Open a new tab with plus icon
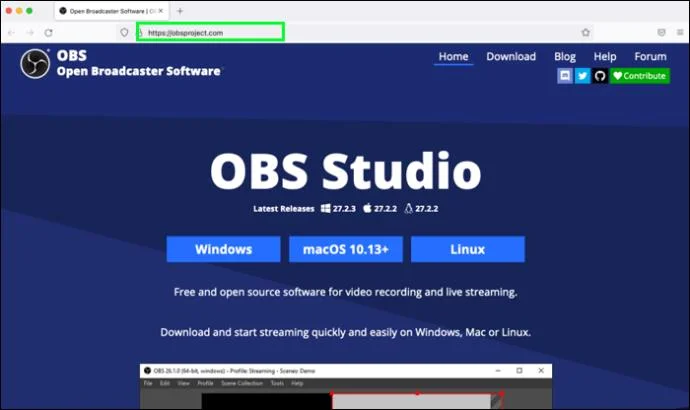 [x=180, y=11]
